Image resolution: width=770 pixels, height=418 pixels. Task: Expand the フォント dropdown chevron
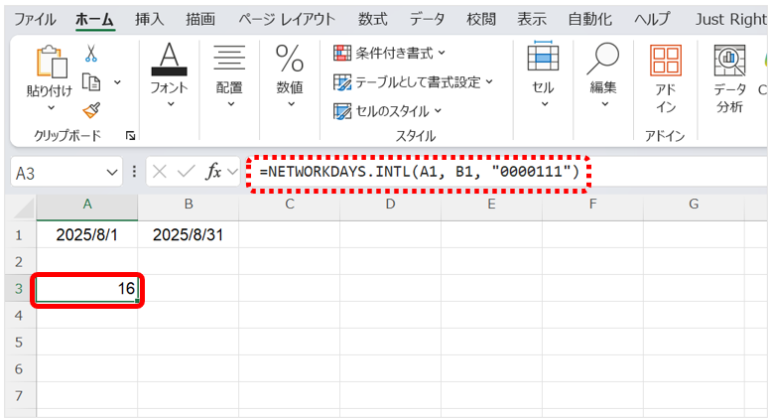[x=170, y=104]
